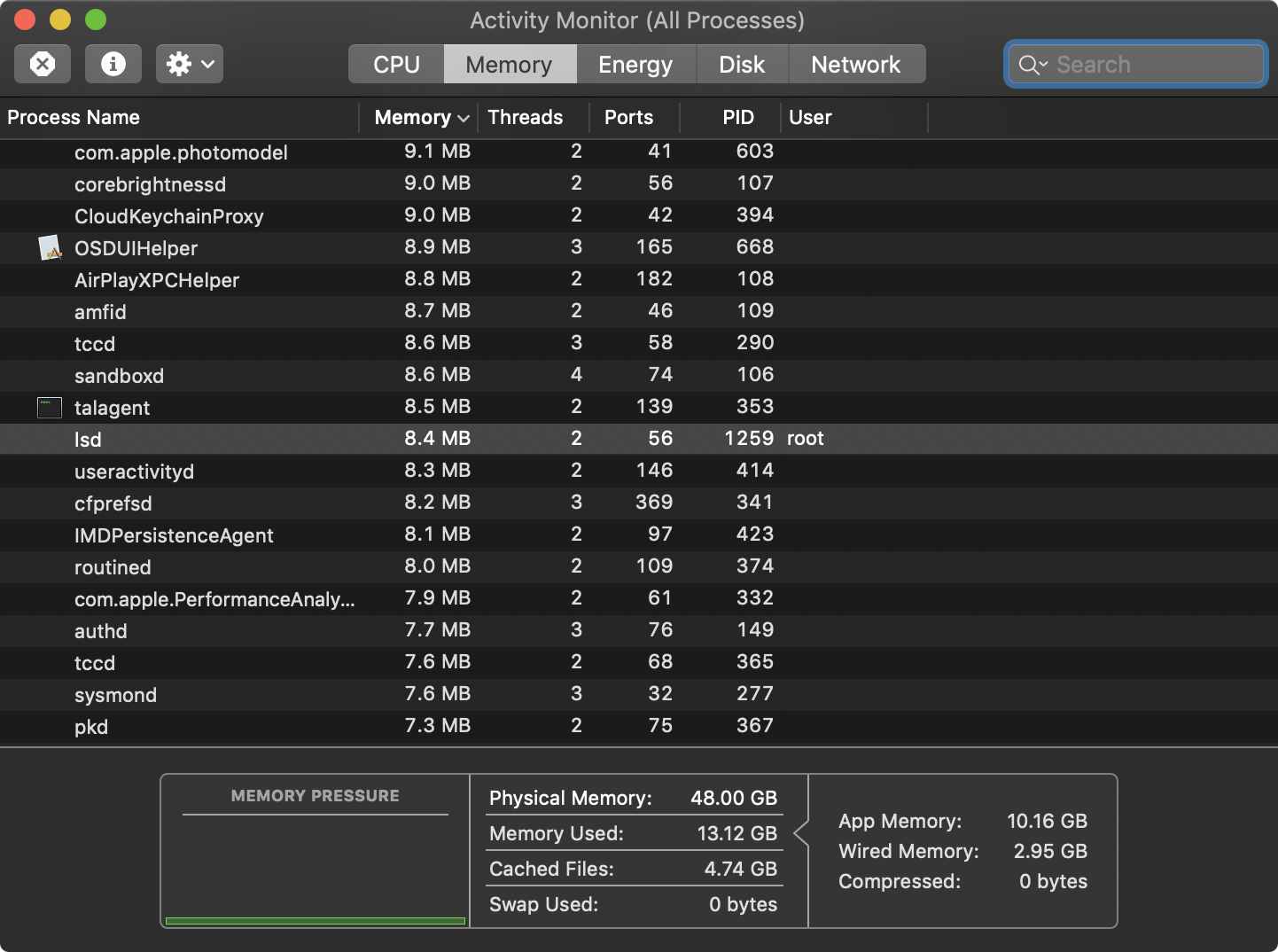Open the Disk tab

coord(742,65)
